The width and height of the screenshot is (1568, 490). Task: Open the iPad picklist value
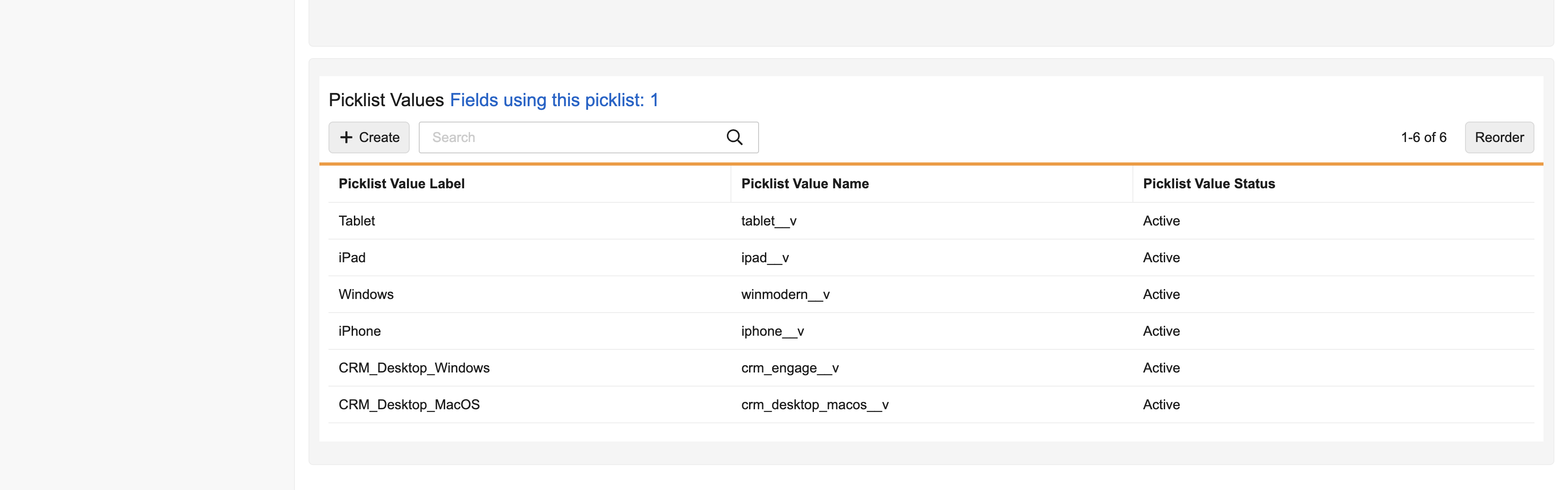(x=352, y=258)
